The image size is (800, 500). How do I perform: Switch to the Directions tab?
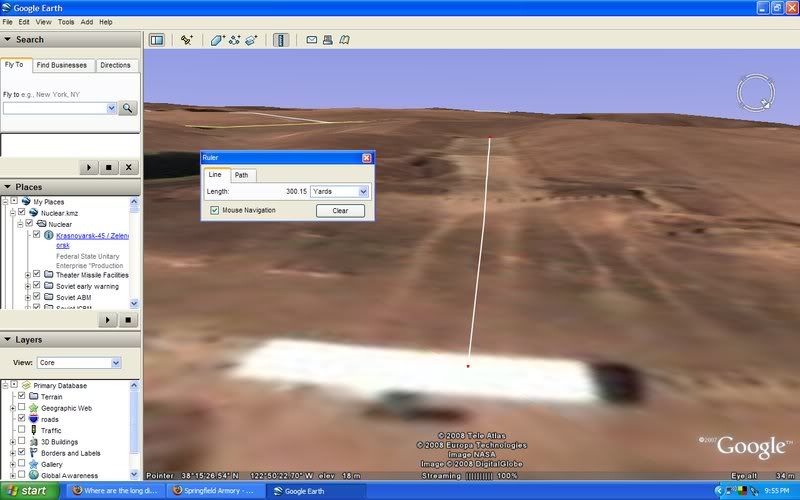tap(115, 65)
